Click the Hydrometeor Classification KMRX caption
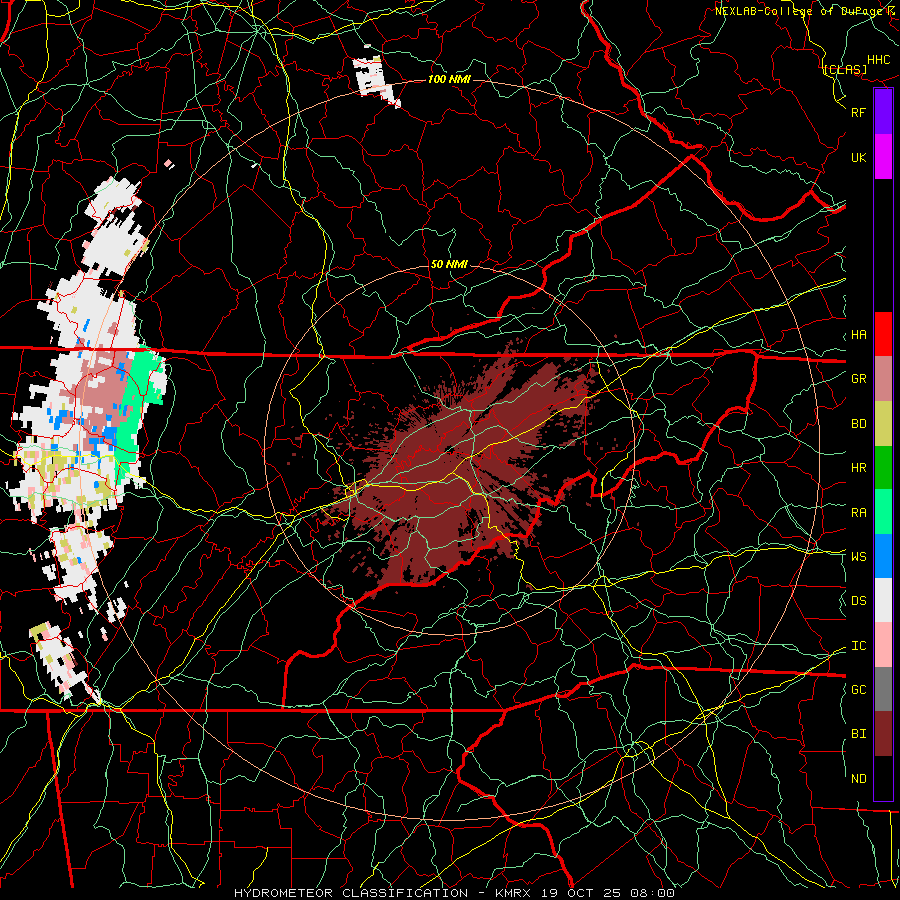Image resolution: width=900 pixels, height=900 pixels. (x=454, y=893)
